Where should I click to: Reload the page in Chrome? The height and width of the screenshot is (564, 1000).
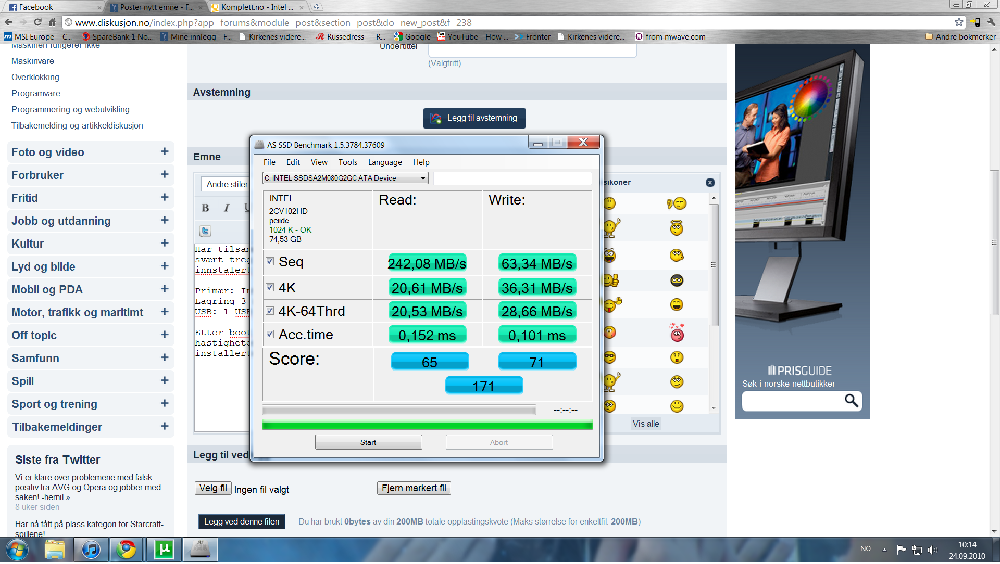38,22
